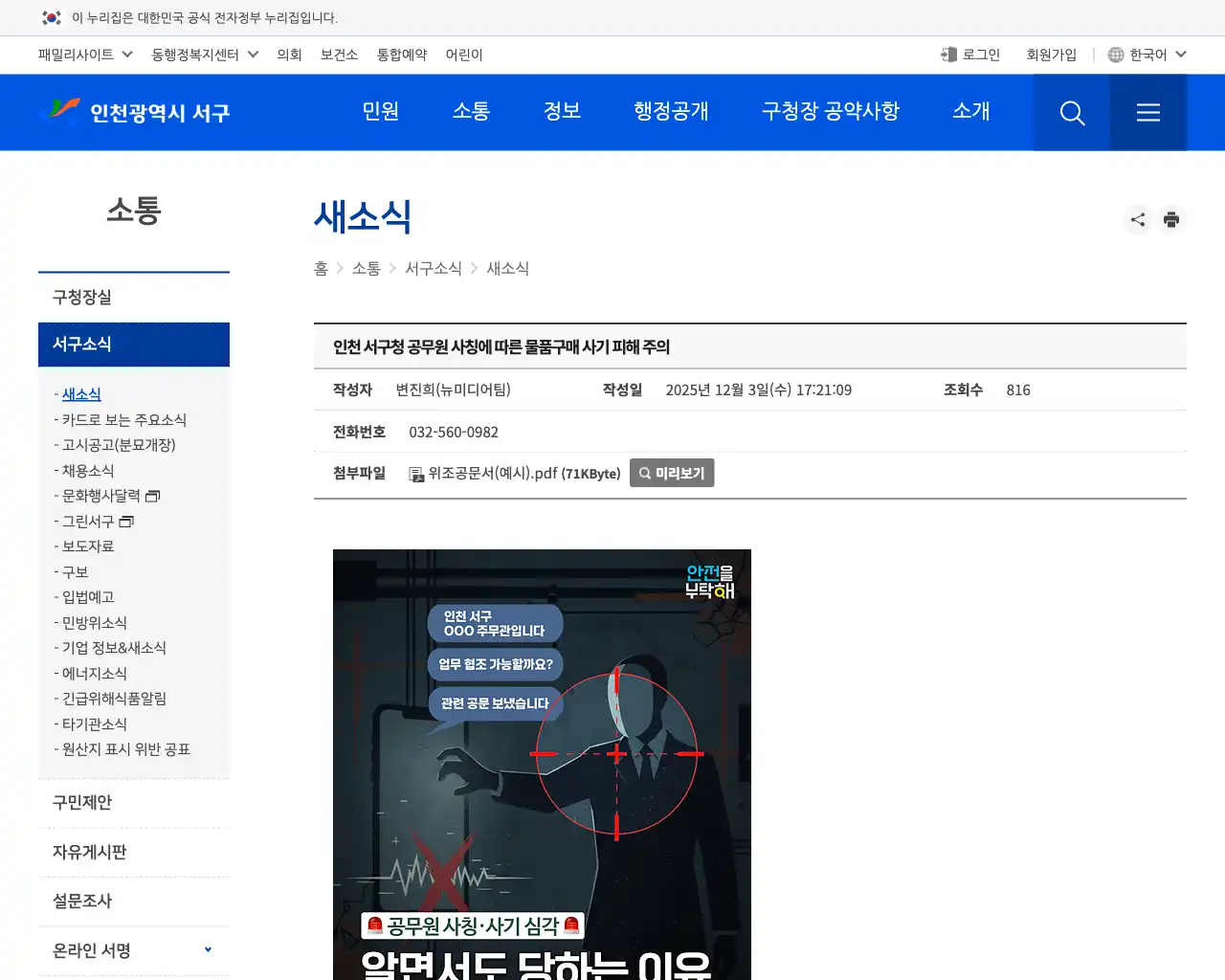This screenshot has height=980, width=1225.
Task: Open the site search magnifier icon
Action: coord(1071,112)
